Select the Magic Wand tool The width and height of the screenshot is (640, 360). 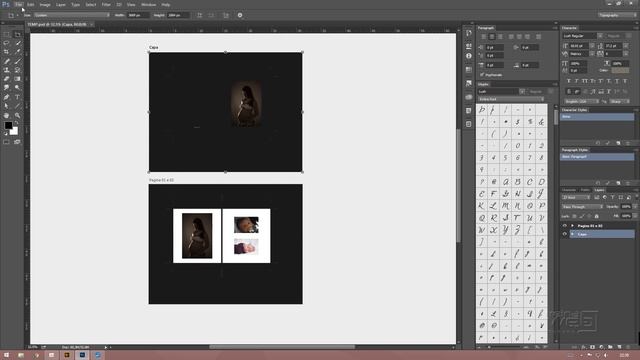[18, 43]
